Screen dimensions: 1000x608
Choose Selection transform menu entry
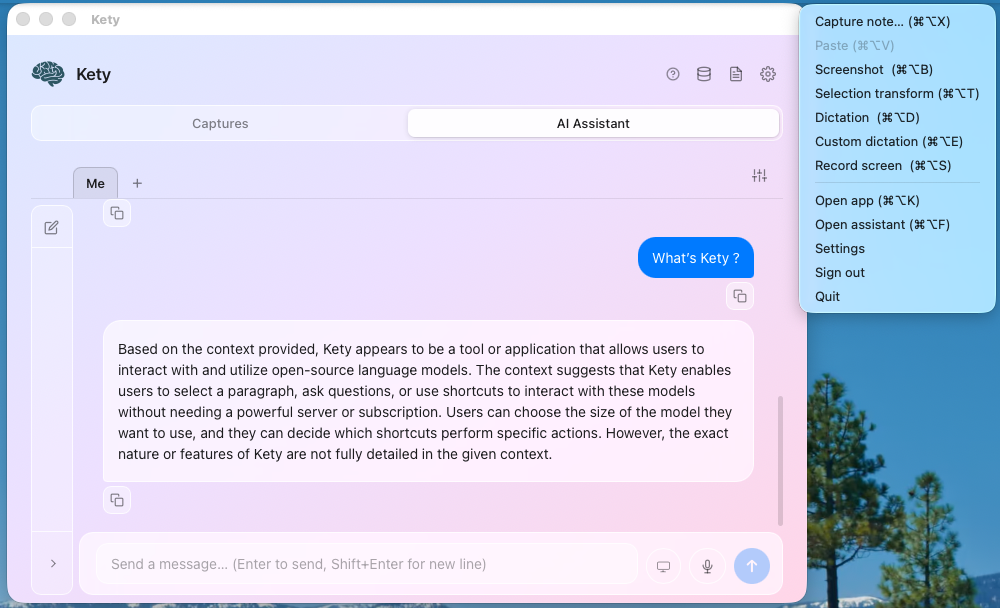(x=897, y=94)
